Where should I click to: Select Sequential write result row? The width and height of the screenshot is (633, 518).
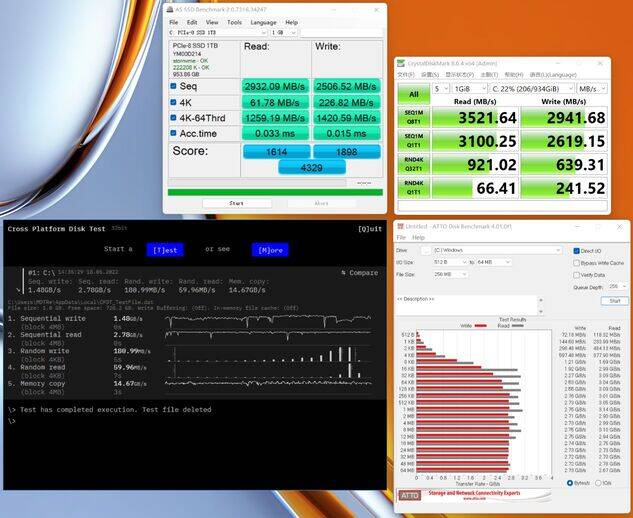tap(190, 322)
